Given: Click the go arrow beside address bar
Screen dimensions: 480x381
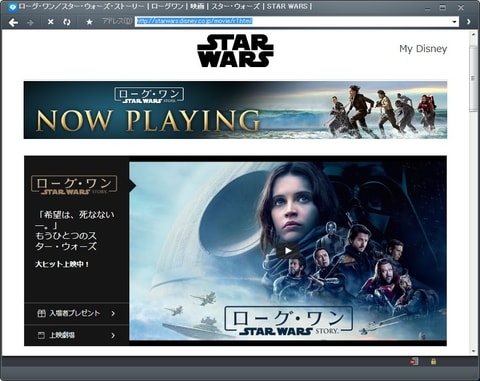Looking at the screenshot, I should coord(469,22).
